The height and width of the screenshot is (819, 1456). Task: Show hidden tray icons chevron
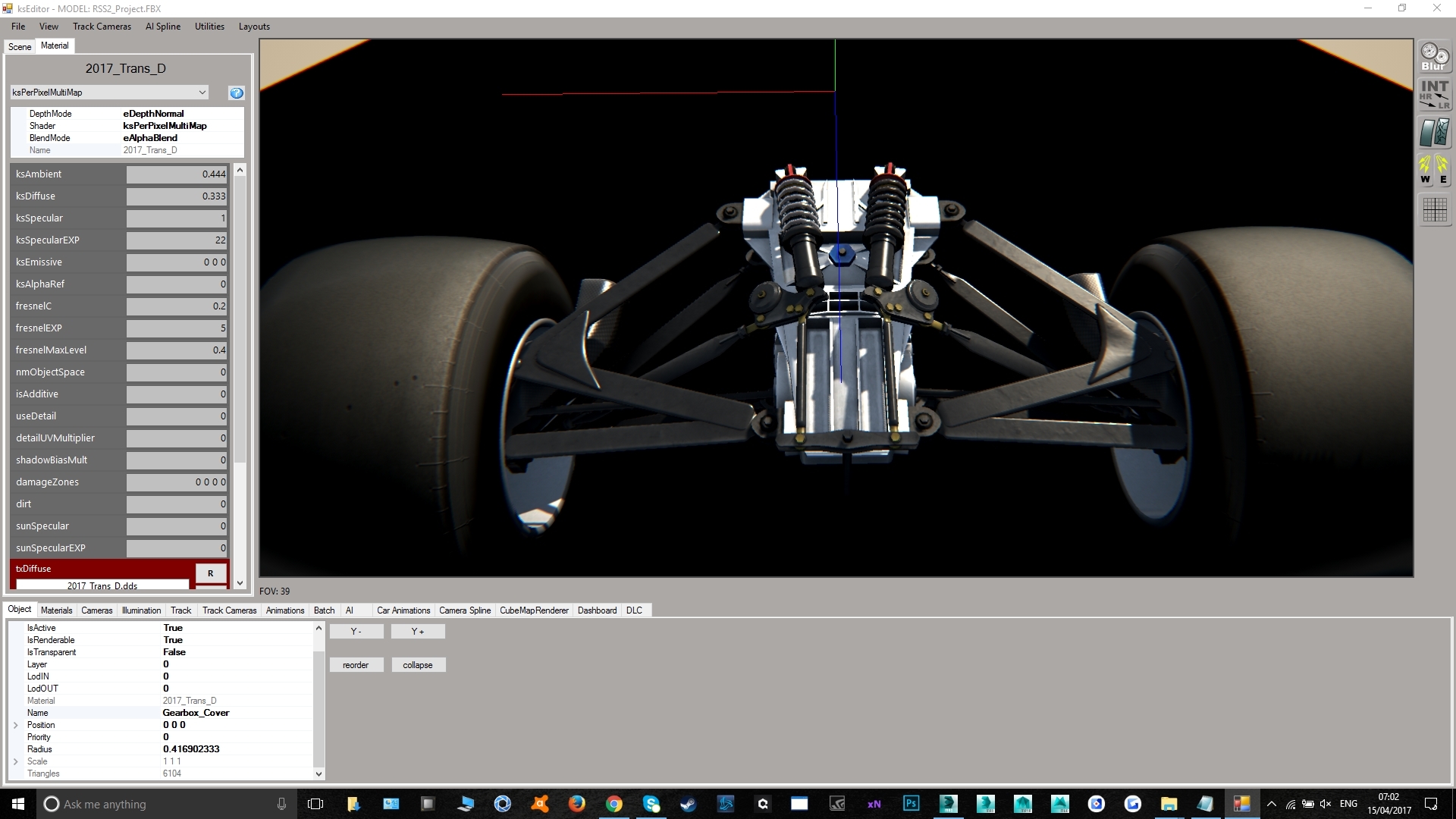click(1272, 804)
